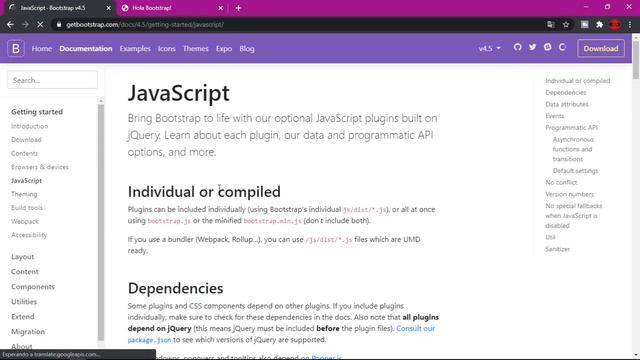Expand the Utilities section
This screenshot has width=640, height=360.
point(24,302)
